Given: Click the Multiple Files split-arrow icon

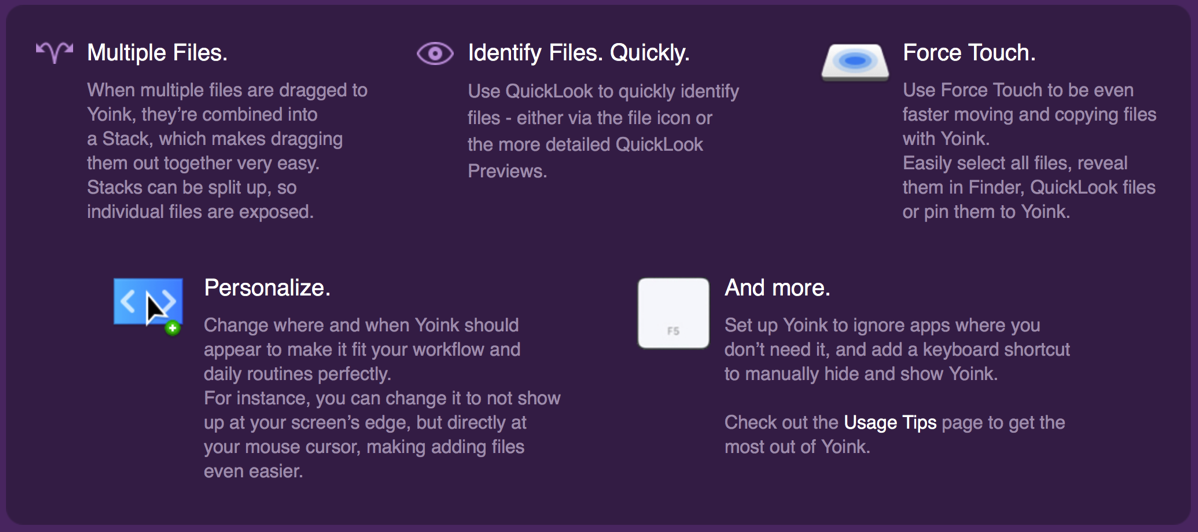Looking at the screenshot, I should click(55, 53).
